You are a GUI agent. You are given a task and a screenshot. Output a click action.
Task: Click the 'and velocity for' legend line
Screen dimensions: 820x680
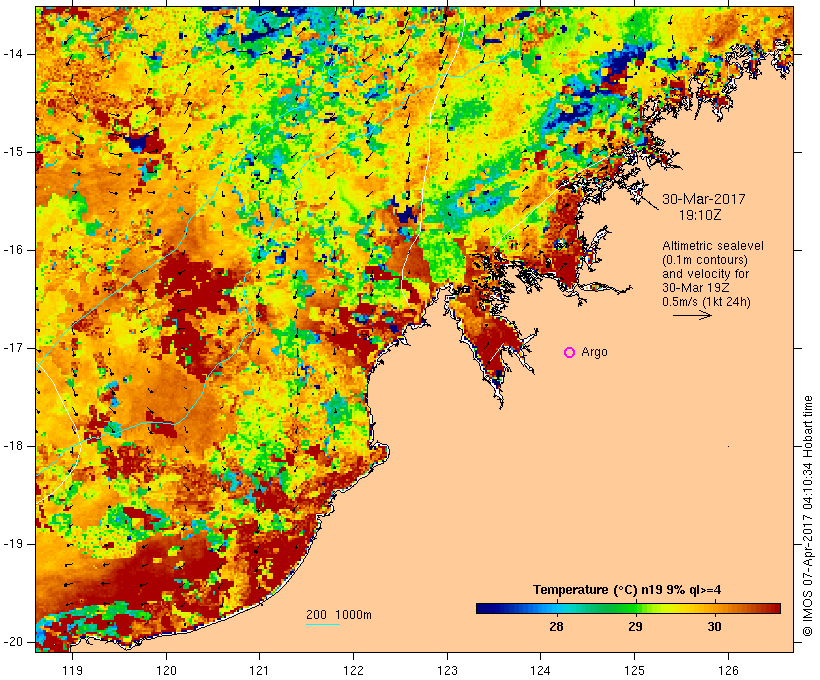(x=705, y=274)
